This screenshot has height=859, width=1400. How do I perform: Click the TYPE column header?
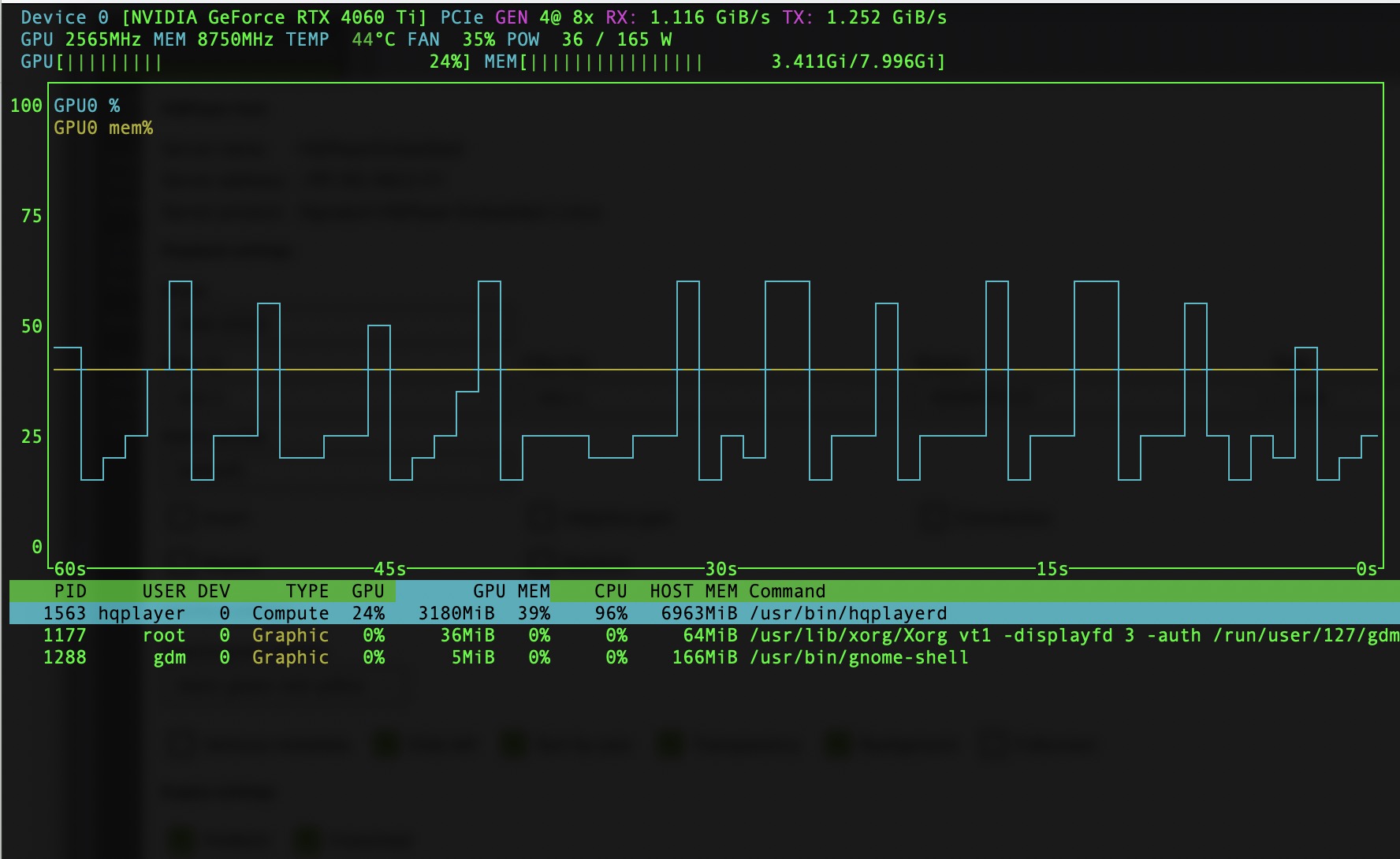[x=307, y=591]
